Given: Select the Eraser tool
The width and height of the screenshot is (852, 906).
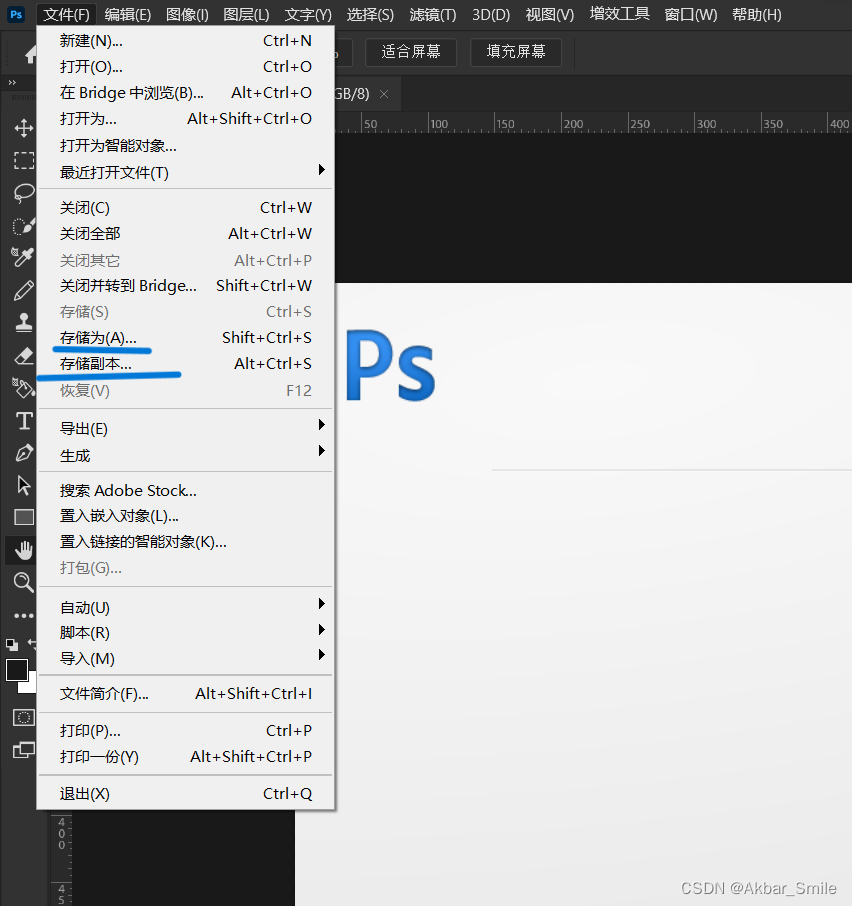Looking at the screenshot, I should coord(23,353).
